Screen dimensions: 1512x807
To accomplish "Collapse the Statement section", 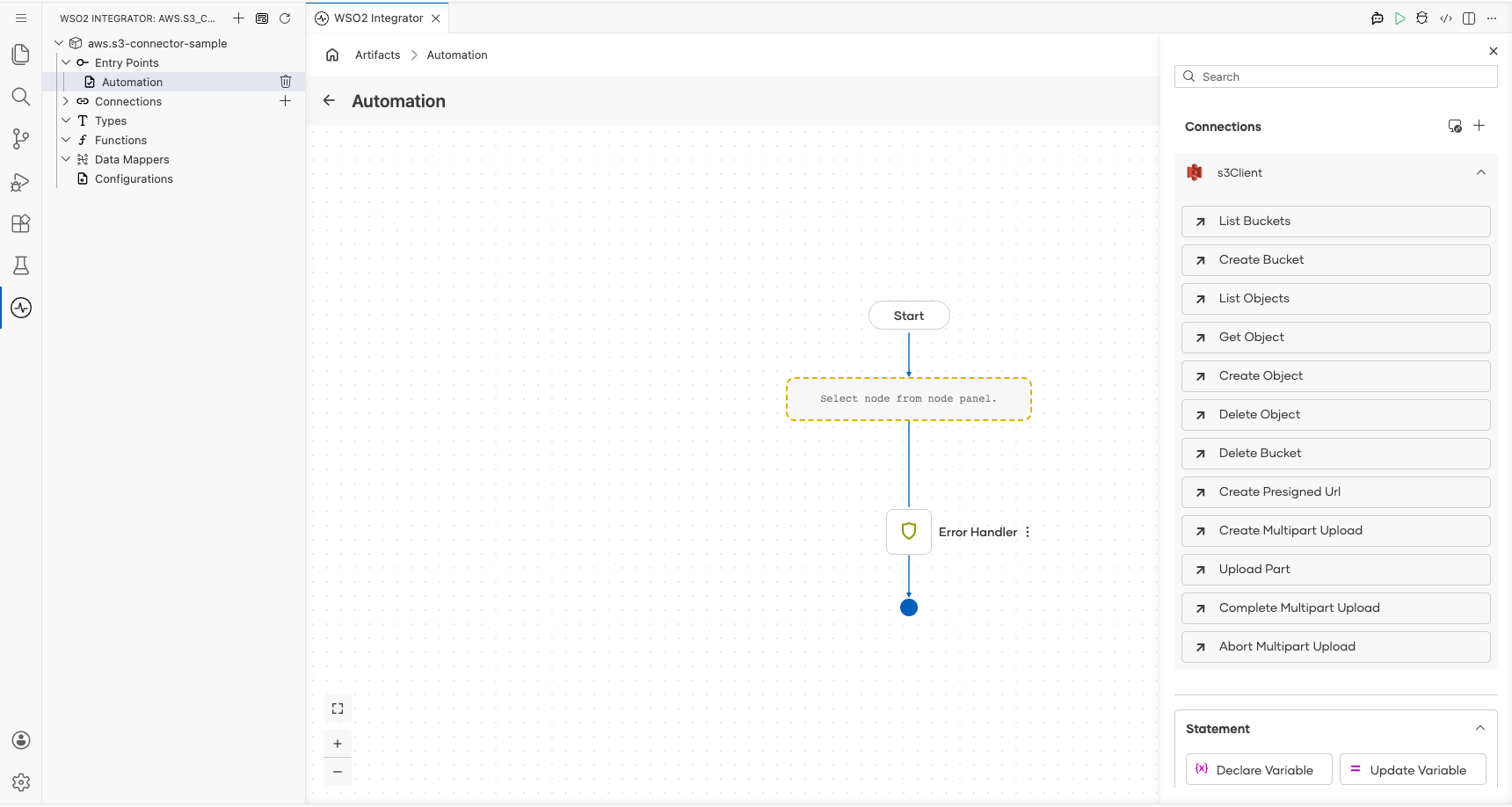I will point(1480,728).
